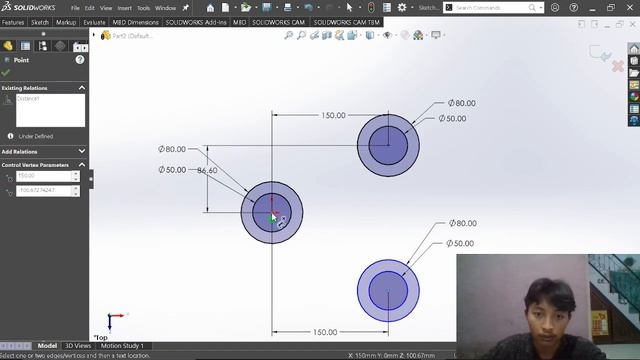Viewport: 640px width, 360px height.
Task: Open Point PropertyManager help icon
Action: tap(80, 60)
